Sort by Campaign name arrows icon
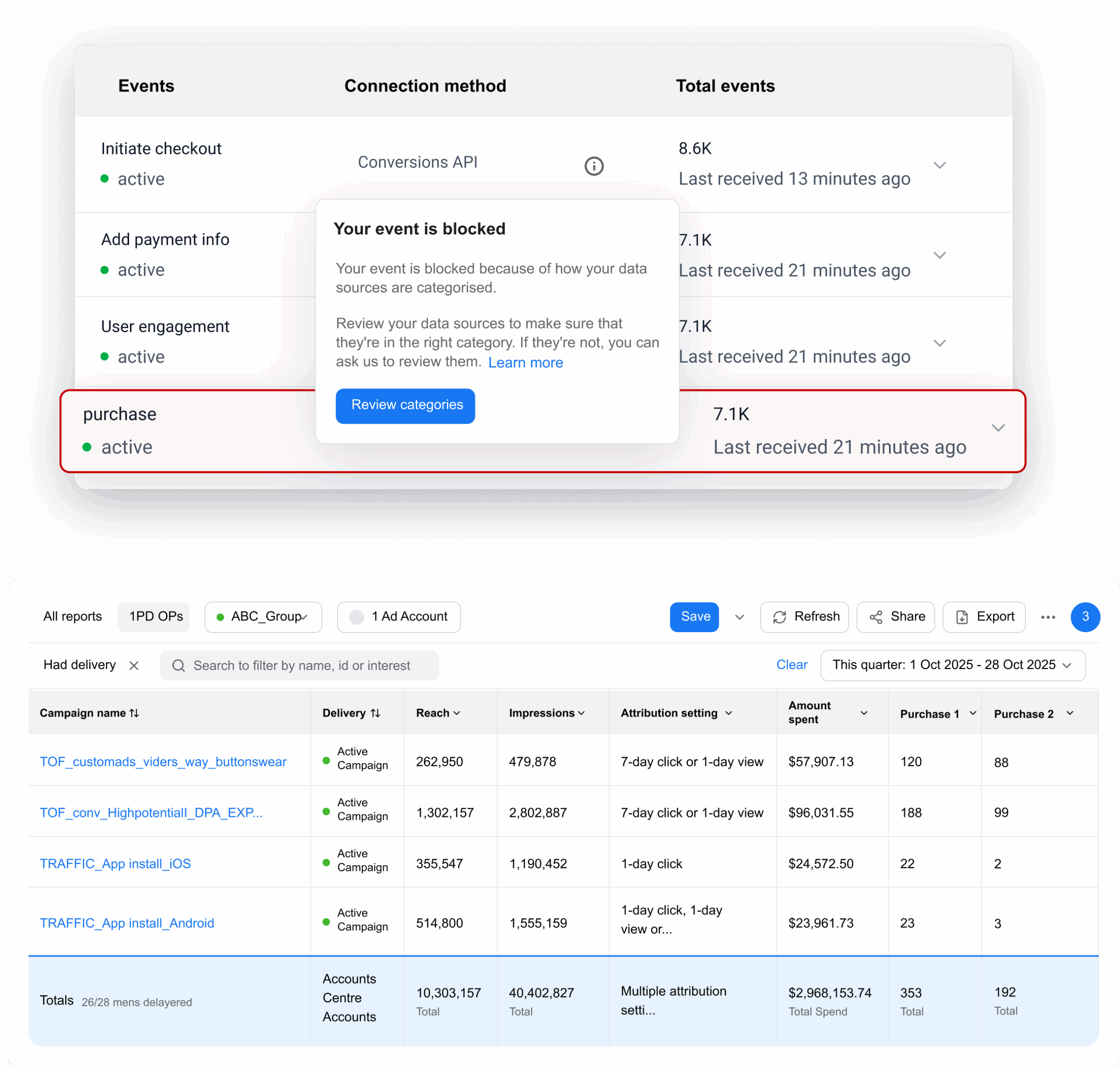Image resolution: width=1120 pixels, height=1066 pixels. click(x=135, y=713)
